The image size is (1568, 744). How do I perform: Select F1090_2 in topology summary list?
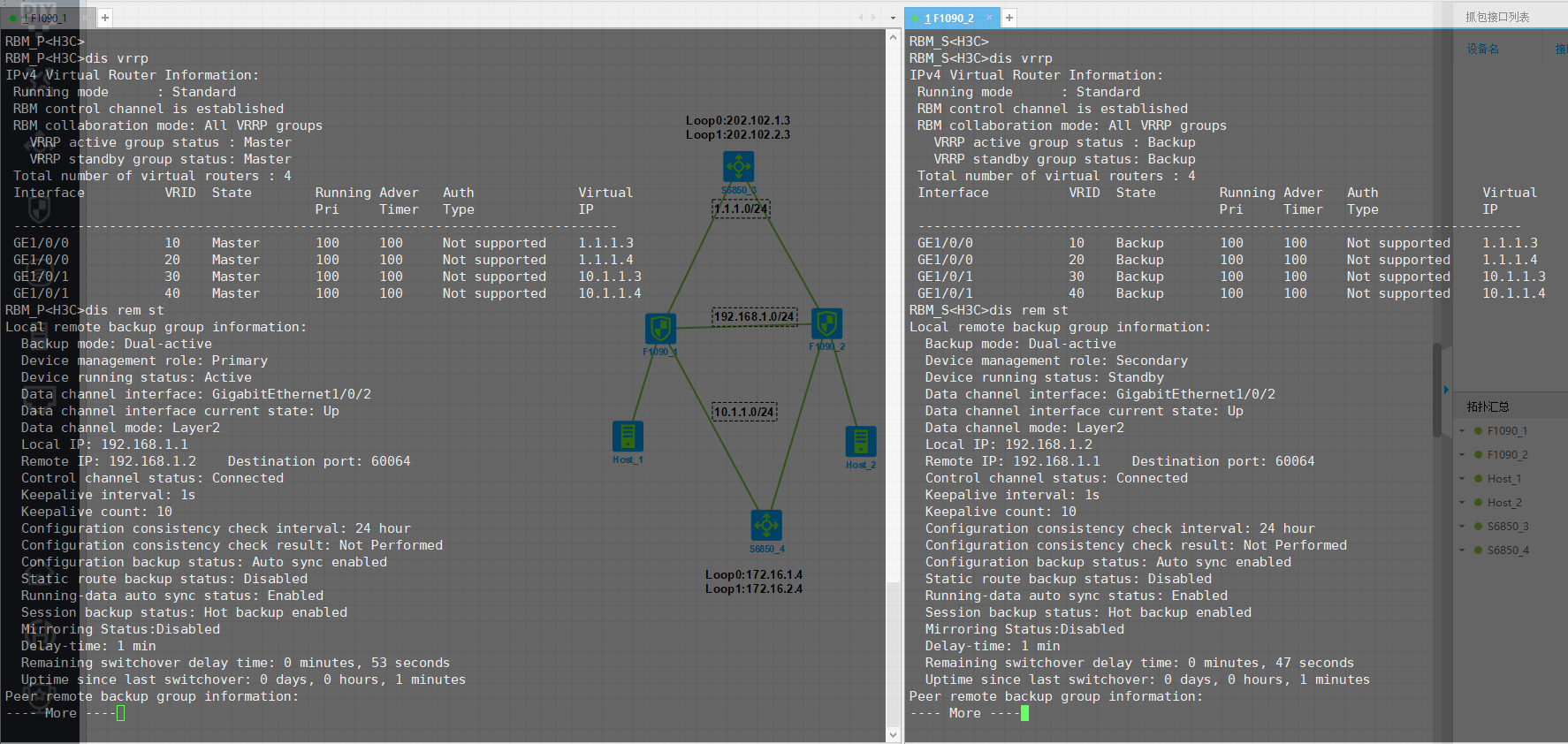coord(1507,455)
